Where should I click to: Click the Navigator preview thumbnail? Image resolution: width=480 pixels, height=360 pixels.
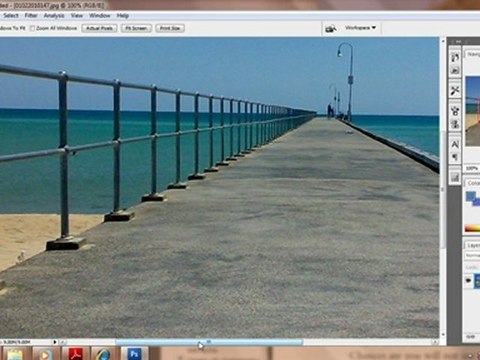pyautogui.click(x=473, y=111)
